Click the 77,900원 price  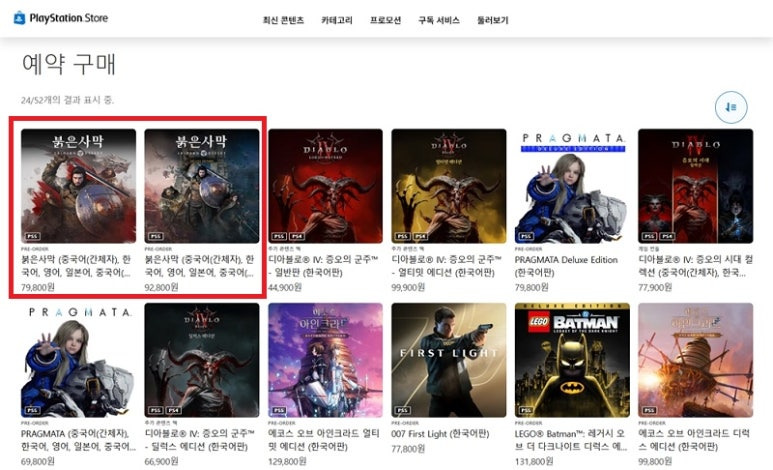(655, 287)
